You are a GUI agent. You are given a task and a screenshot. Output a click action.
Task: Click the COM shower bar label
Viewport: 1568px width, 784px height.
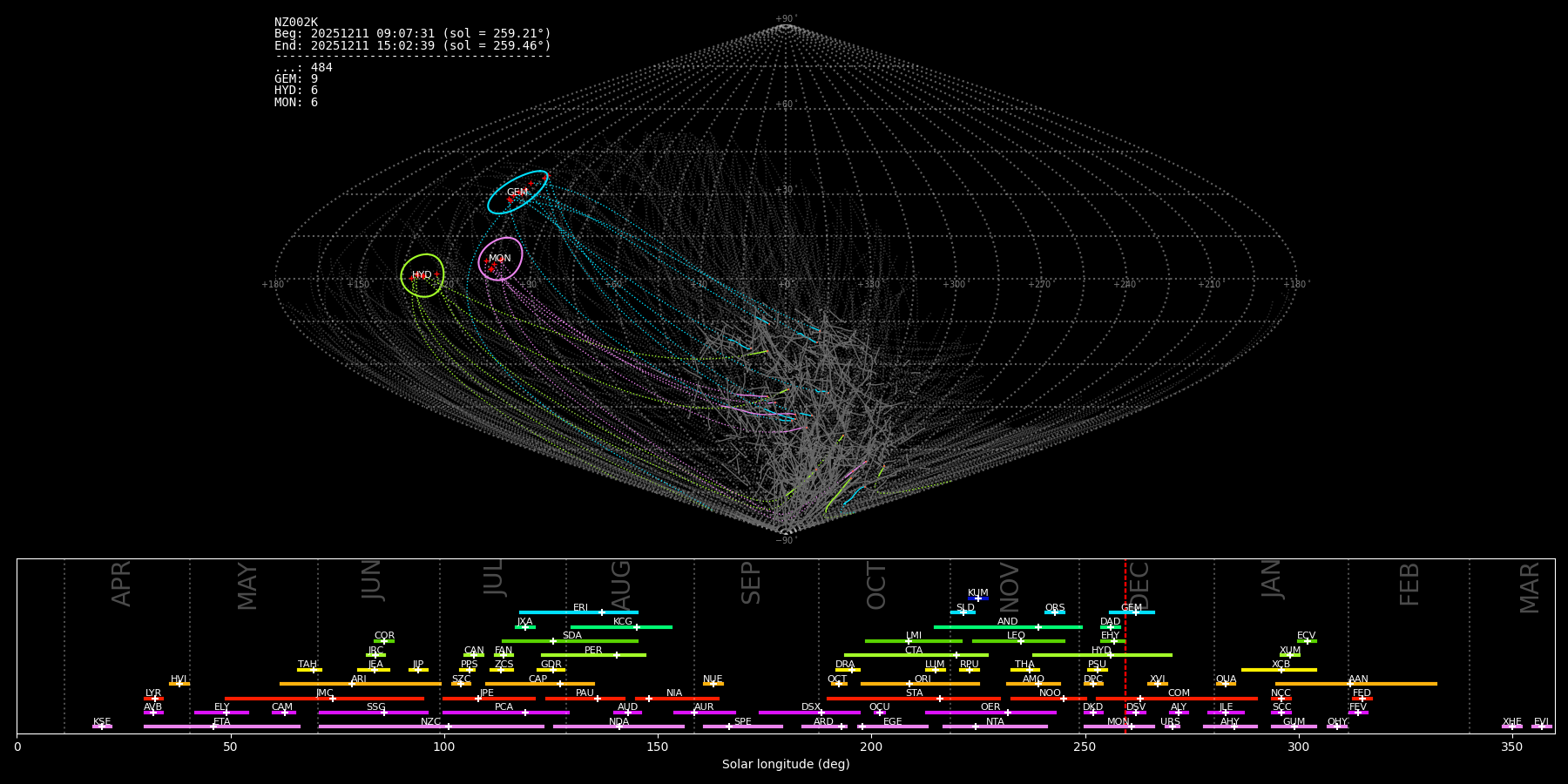pos(1179,693)
